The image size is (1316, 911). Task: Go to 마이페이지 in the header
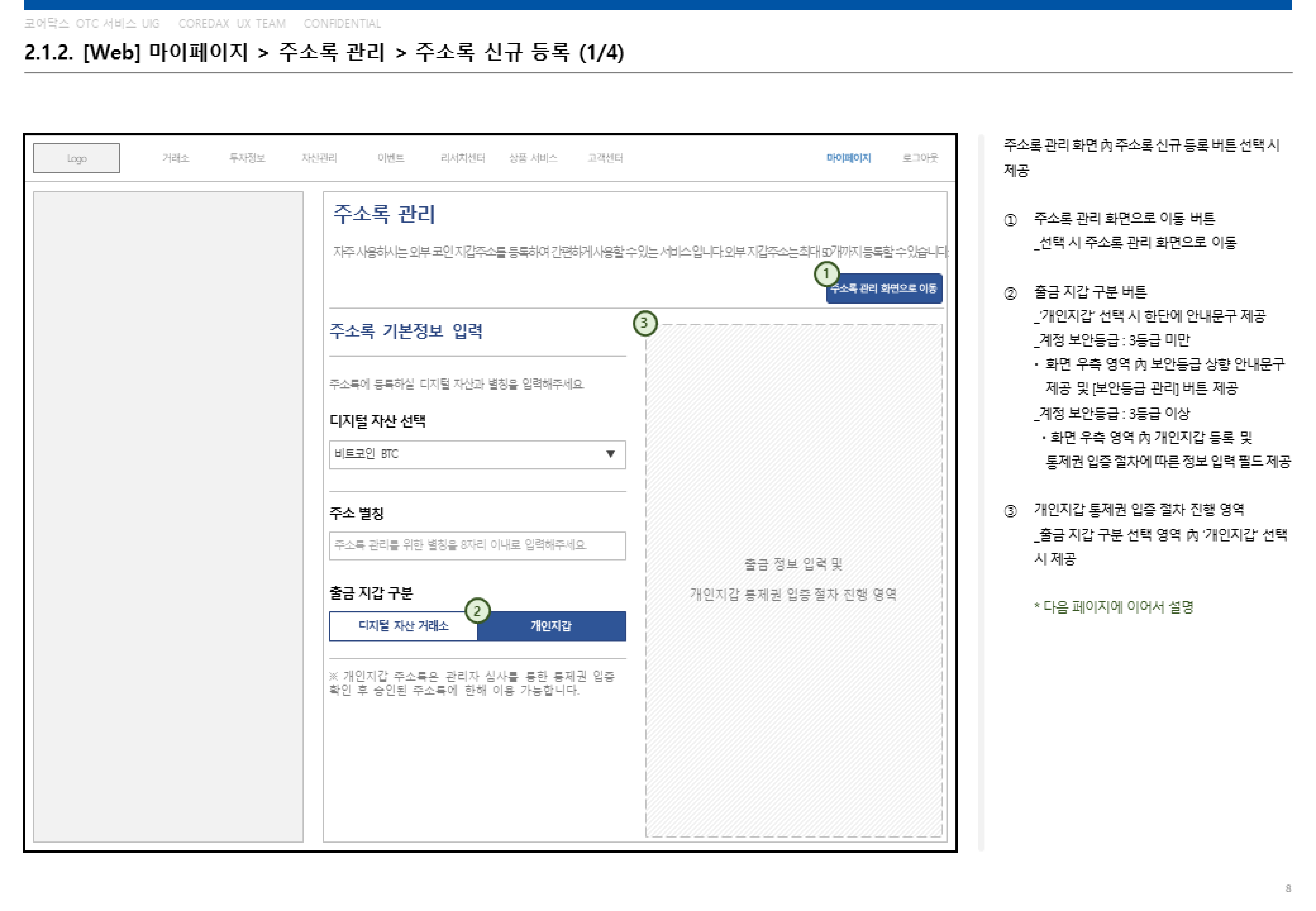click(x=849, y=158)
